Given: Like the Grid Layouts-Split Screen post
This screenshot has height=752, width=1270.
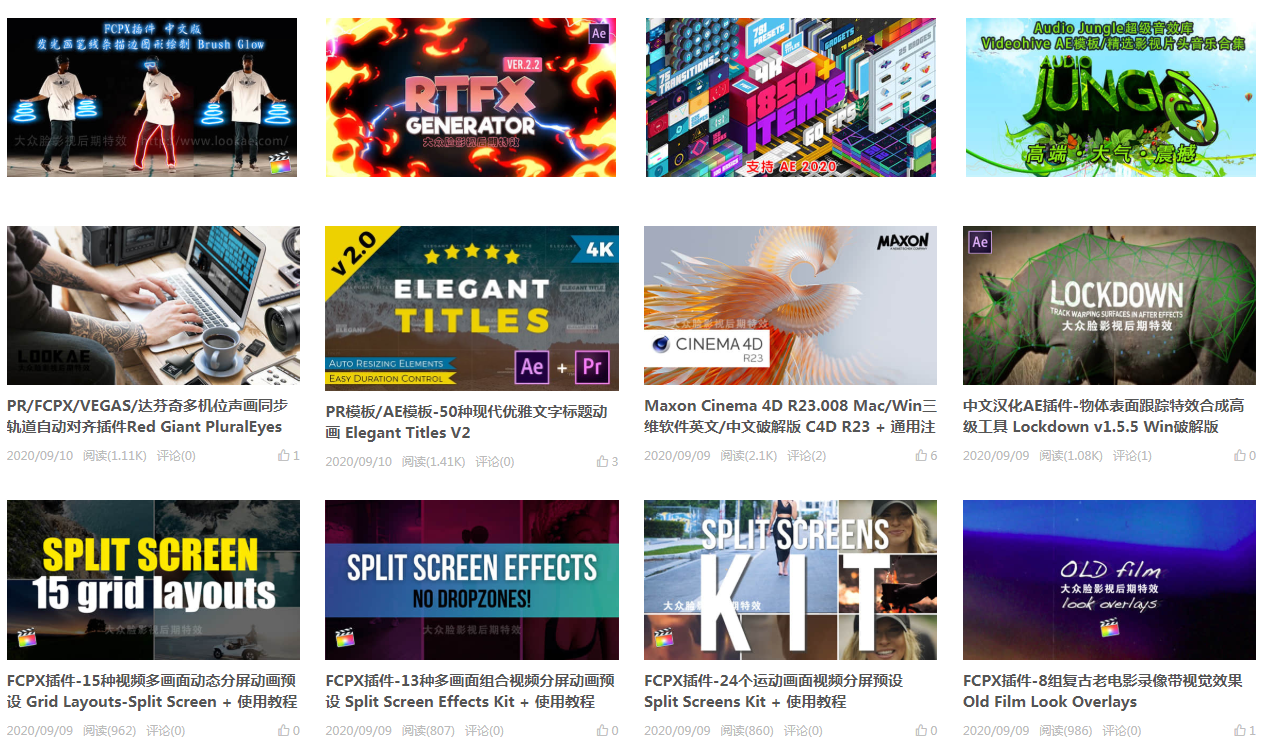Looking at the screenshot, I should point(284,731).
